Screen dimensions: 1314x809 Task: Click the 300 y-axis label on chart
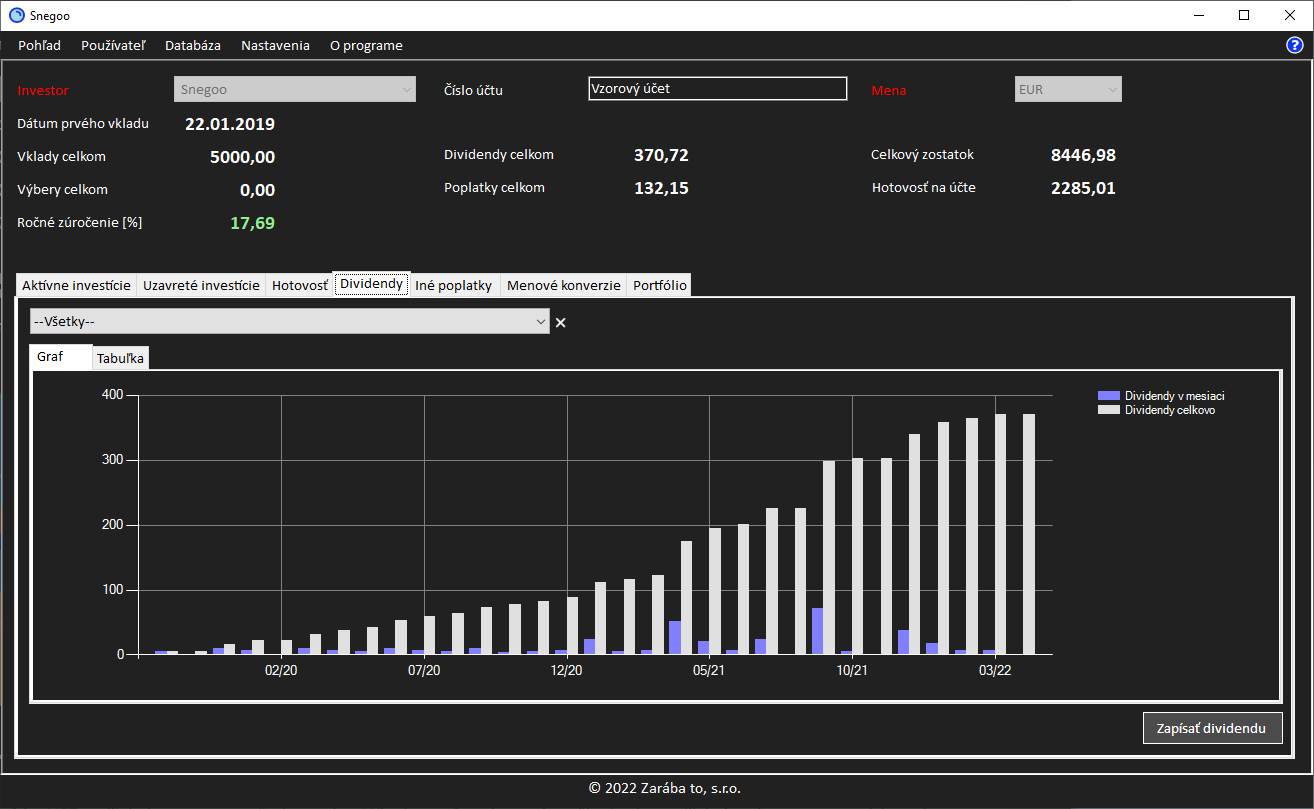[113, 460]
